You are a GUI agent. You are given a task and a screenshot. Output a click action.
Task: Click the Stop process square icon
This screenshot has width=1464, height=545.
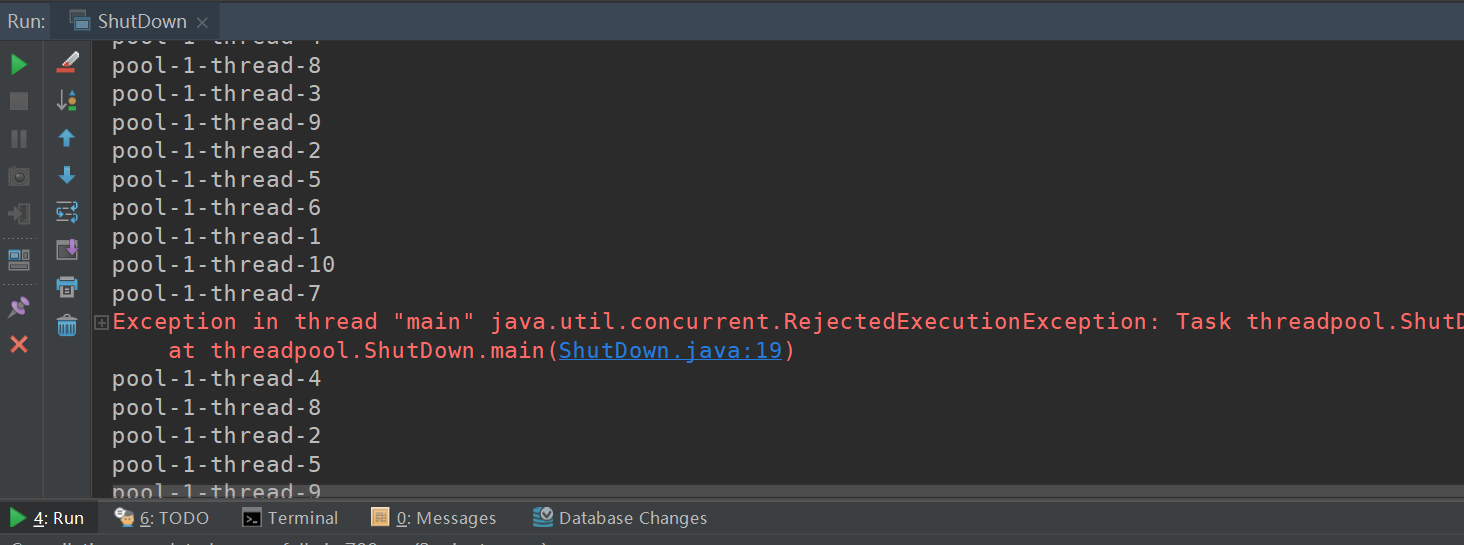point(18,101)
